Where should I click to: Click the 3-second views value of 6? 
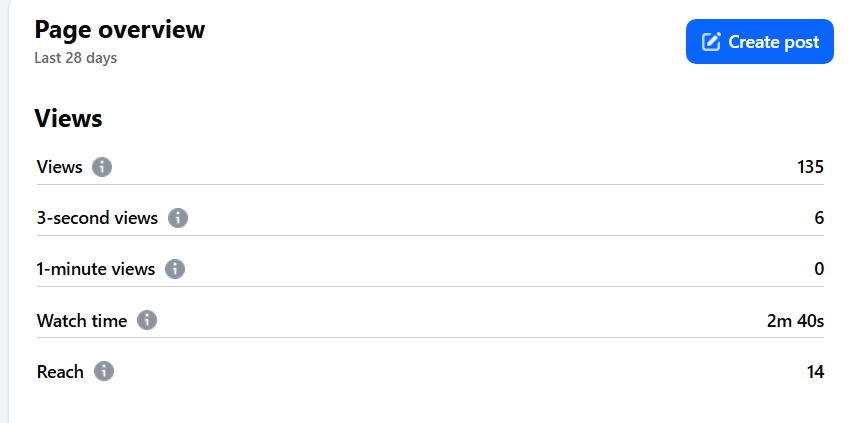click(x=819, y=218)
